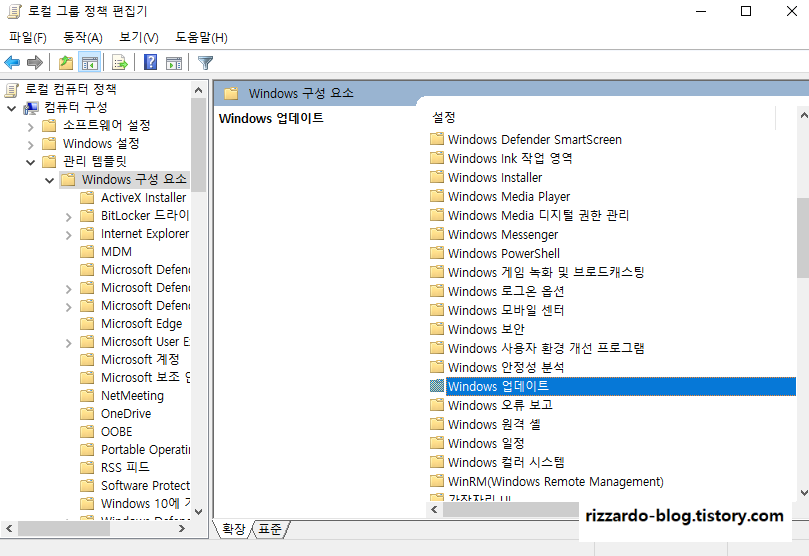Collapse the 관리 템플릿 node
The image size is (809, 556).
30,162
